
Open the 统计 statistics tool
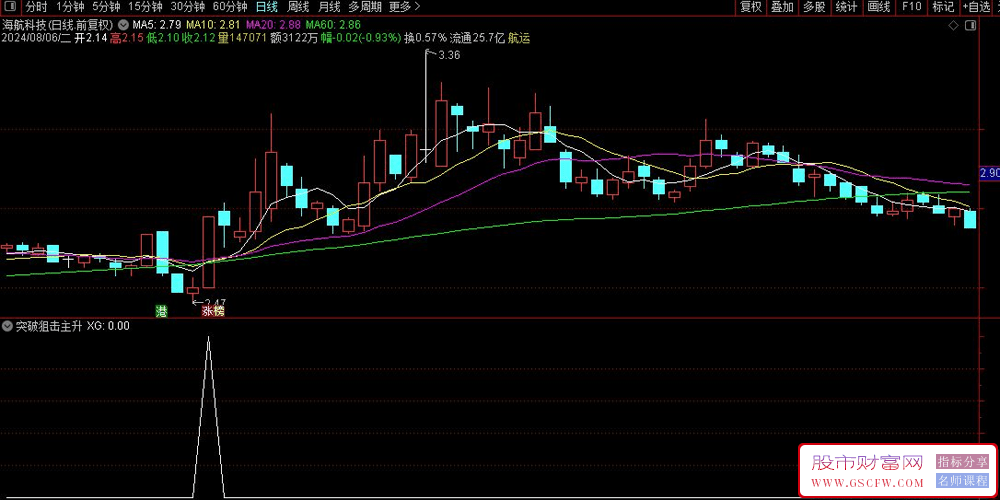[846, 7]
